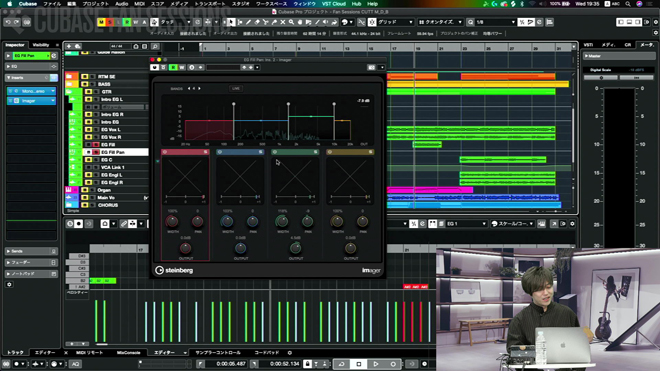Toggle LIVE button in Imager
Viewport: 660px width, 371px height.
tap(236, 88)
